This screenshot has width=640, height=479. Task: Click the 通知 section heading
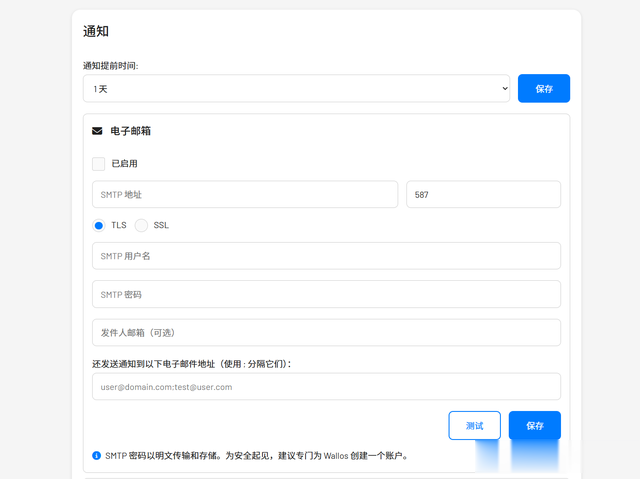[x=96, y=31]
